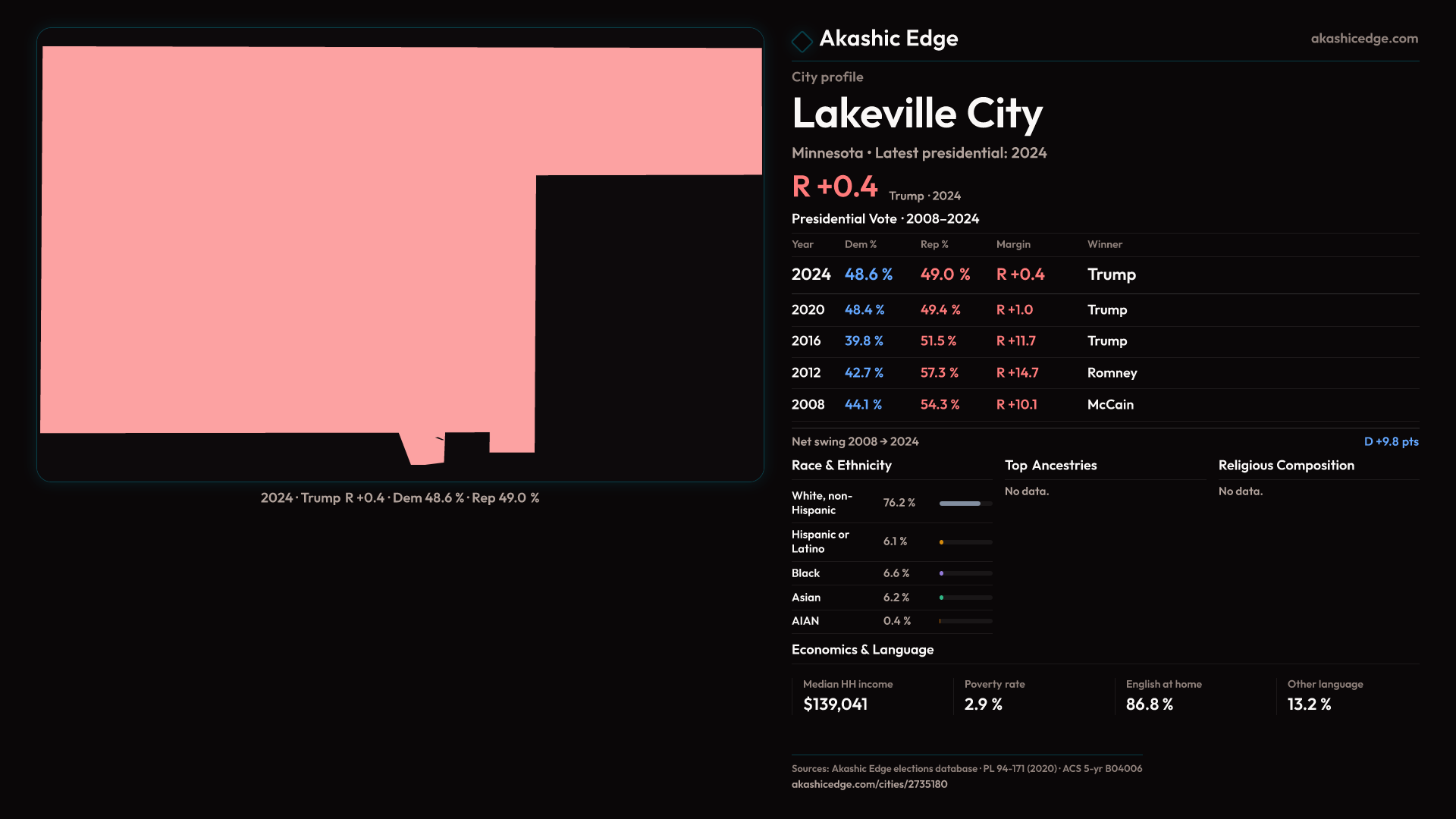This screenshot has width=1456, height=819.
Task: Click the Median HH income value
Action: (835, 704)
